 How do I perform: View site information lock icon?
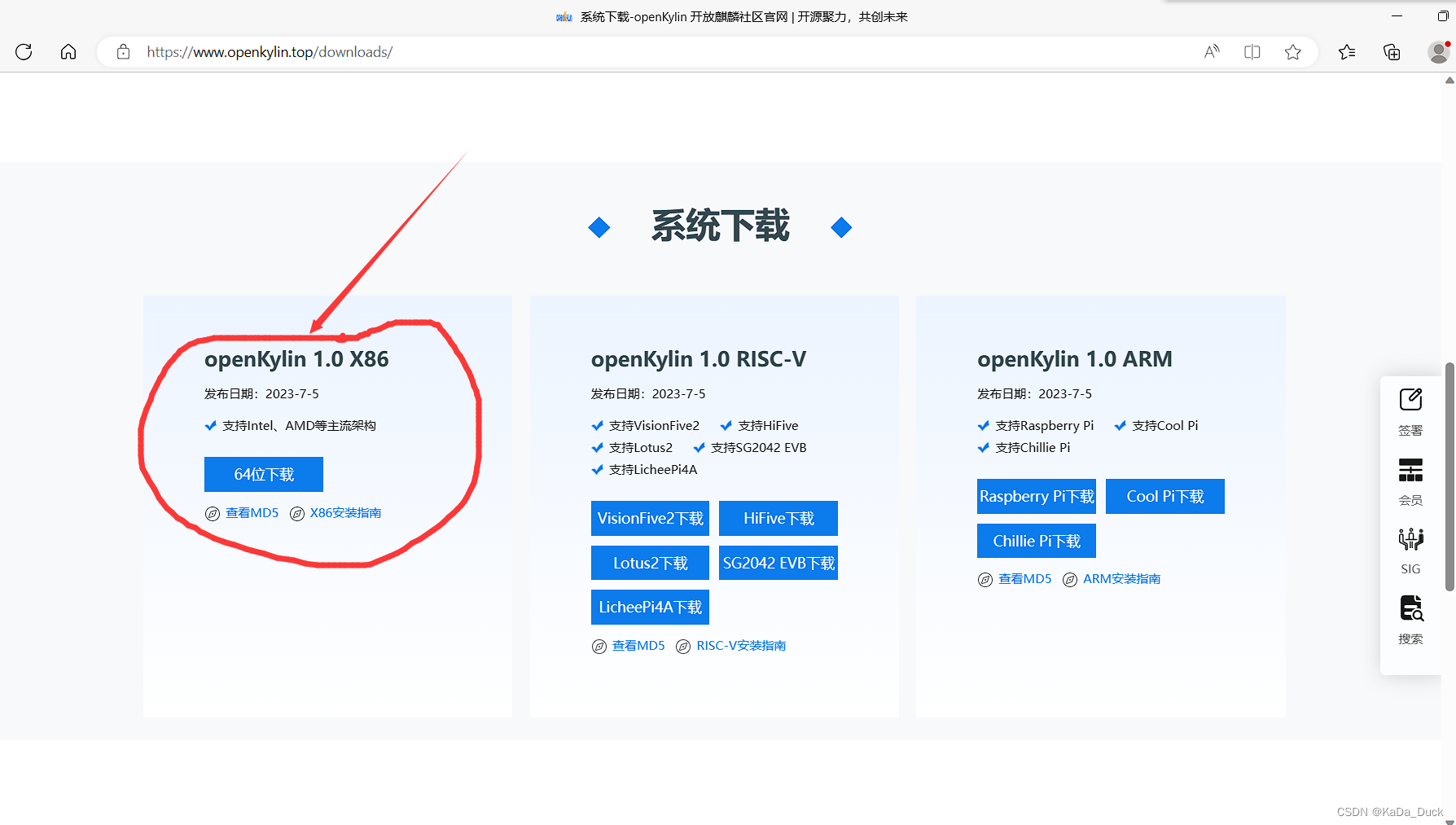(x=123, y=52)
